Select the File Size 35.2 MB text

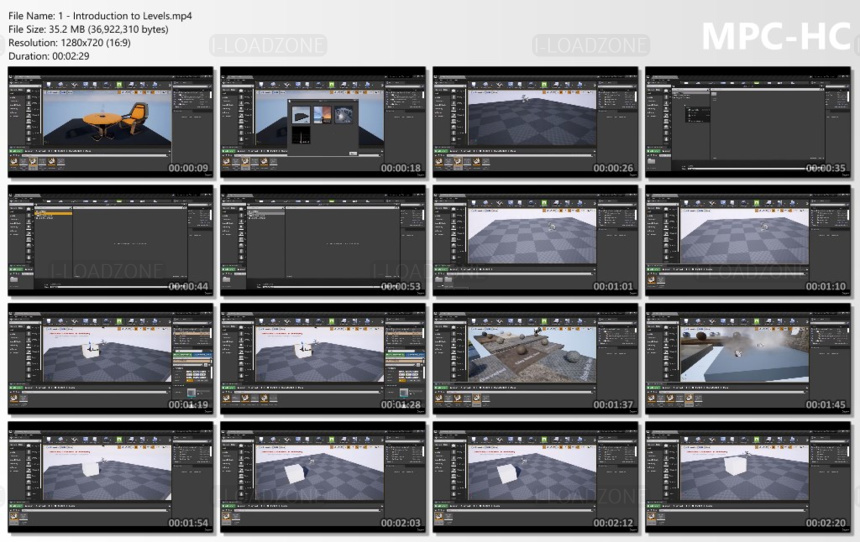click(x=88, y=29)
